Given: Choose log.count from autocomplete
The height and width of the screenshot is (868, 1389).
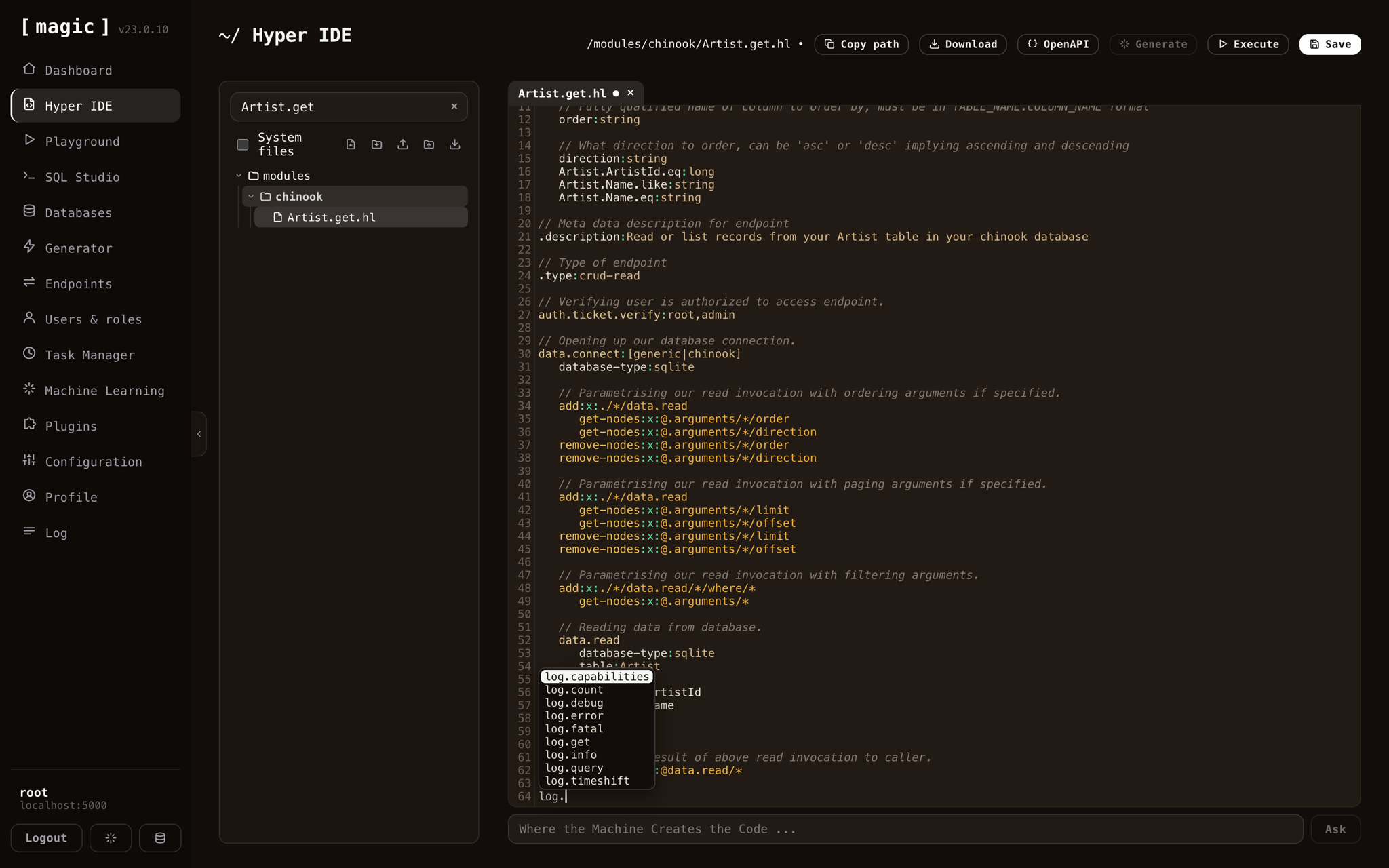Looking at the screenshot, I should point(597,690).
